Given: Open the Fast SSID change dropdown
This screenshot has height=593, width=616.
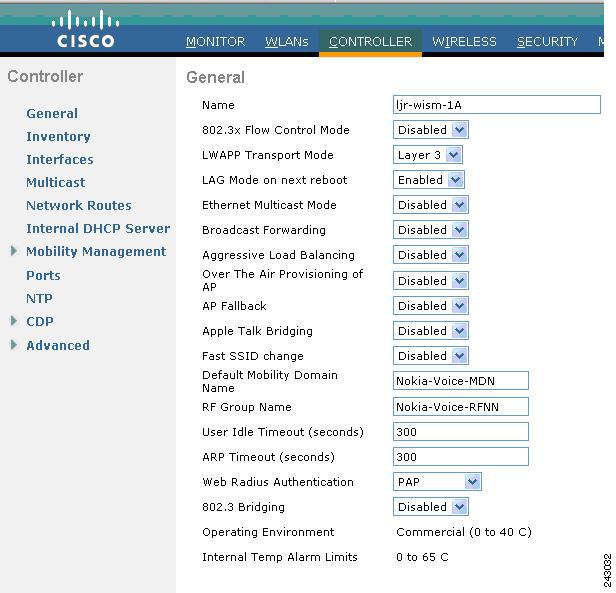Looking at the screenshot, I should pyautogui.click(x=431, y=356).
